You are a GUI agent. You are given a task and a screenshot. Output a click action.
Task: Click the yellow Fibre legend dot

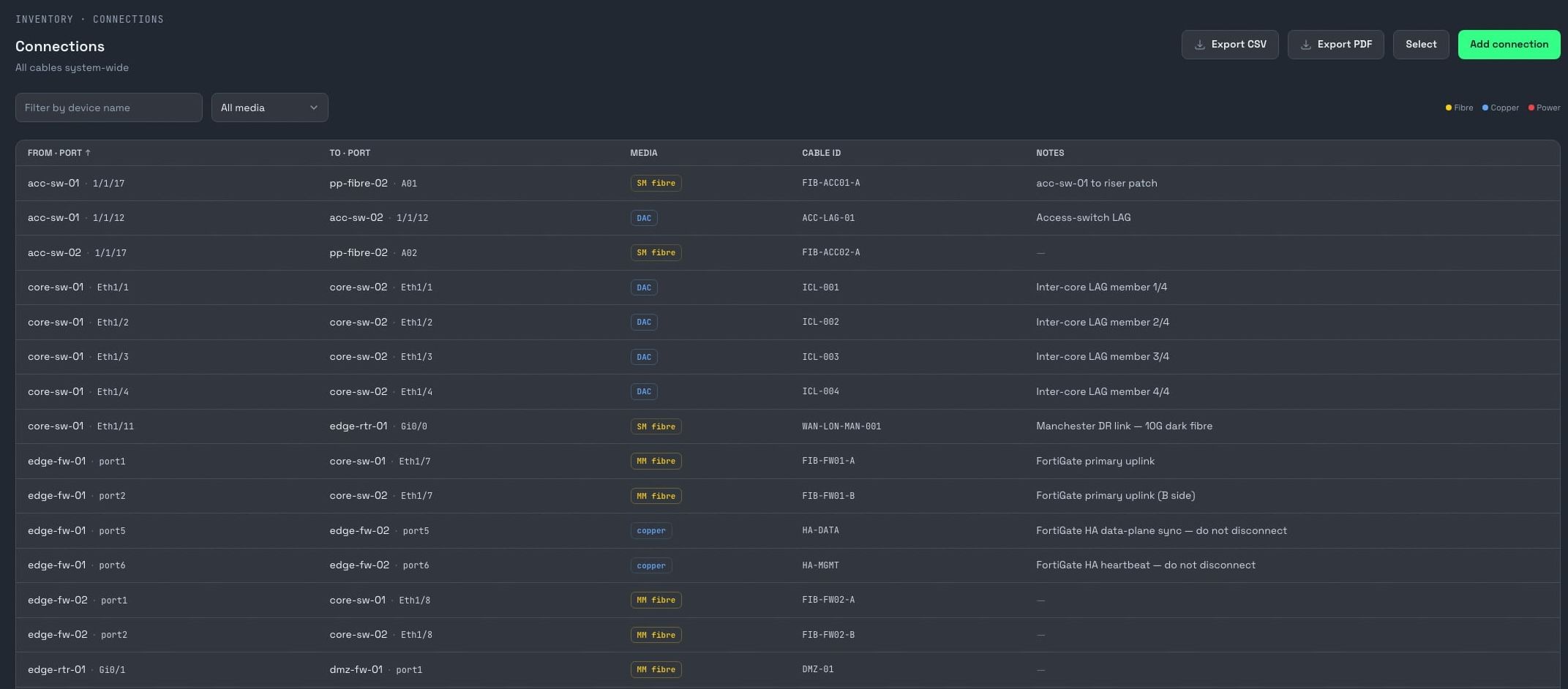[1449, 108]
